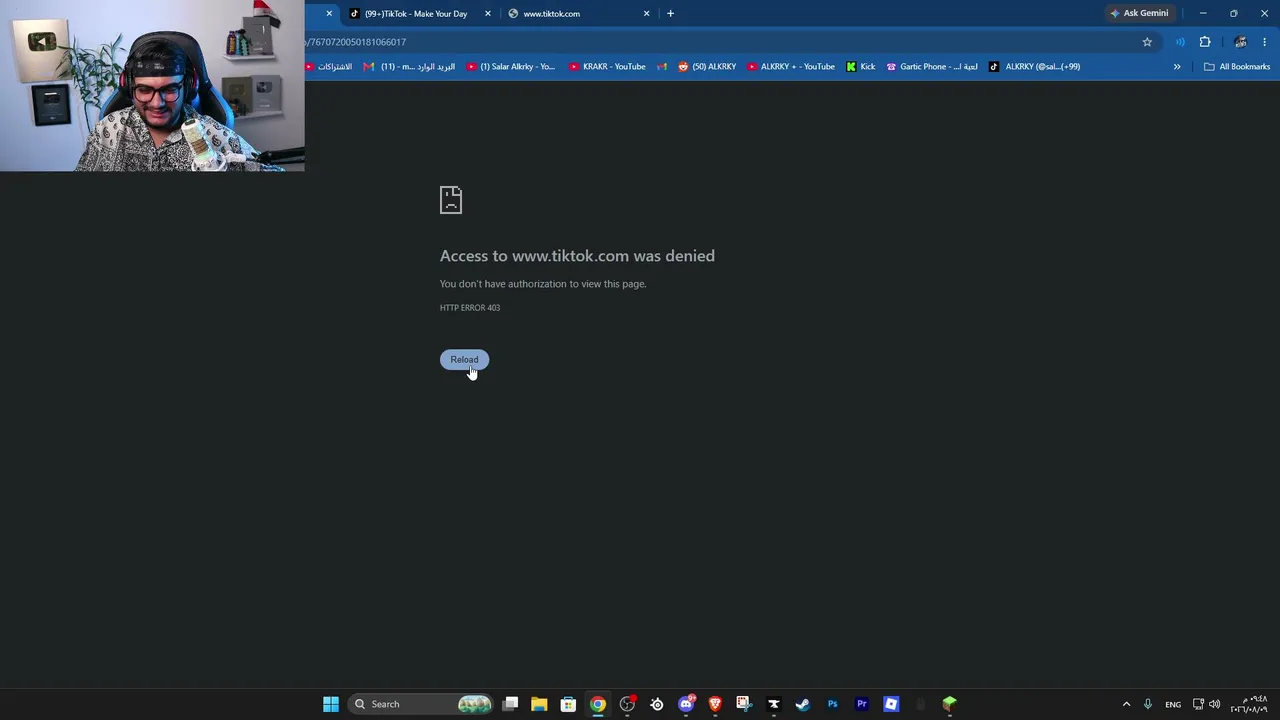Open the ALKRKY TikTok profile bookmark

coord(1035,67)
